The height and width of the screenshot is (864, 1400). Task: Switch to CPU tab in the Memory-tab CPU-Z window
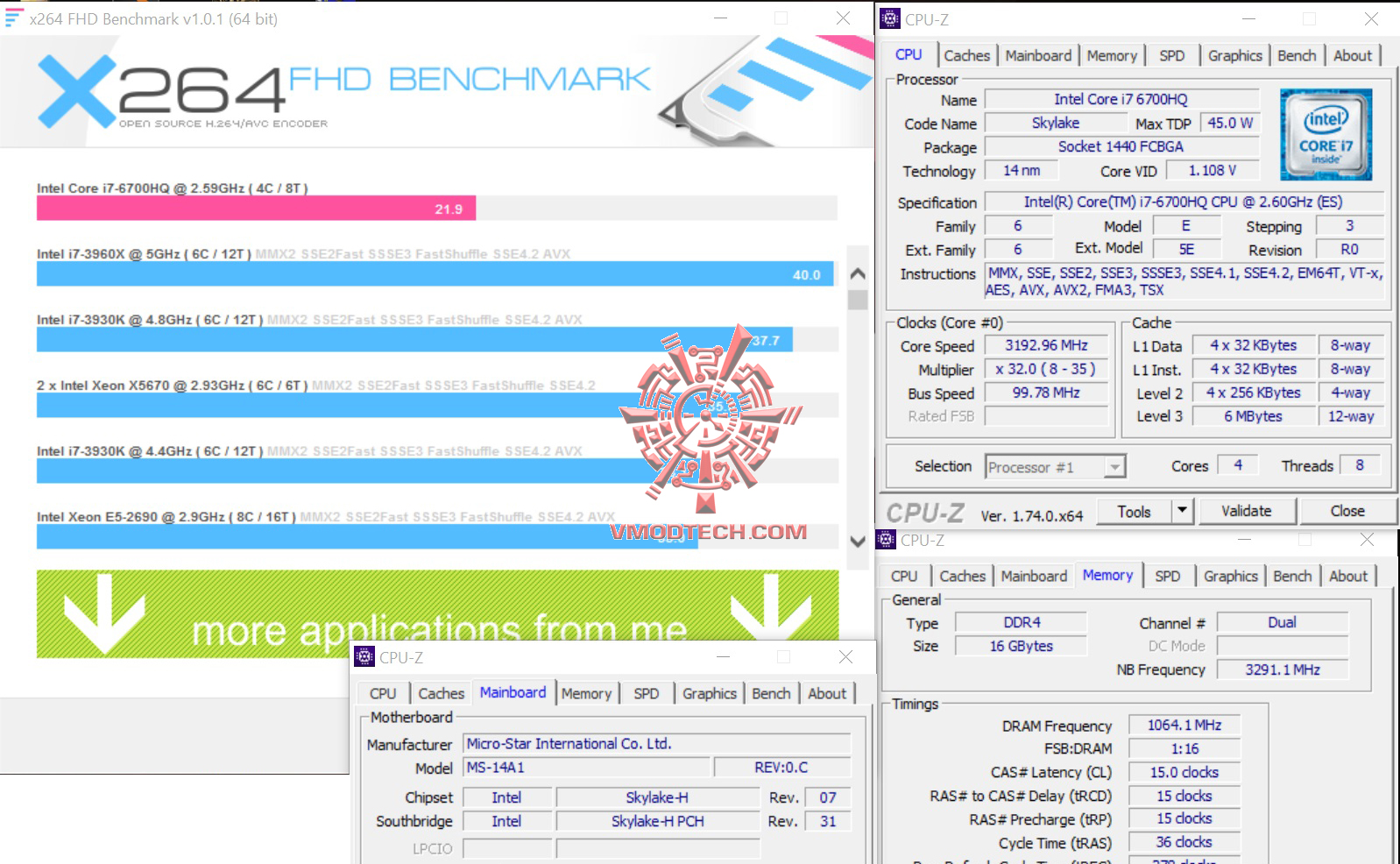904,576
